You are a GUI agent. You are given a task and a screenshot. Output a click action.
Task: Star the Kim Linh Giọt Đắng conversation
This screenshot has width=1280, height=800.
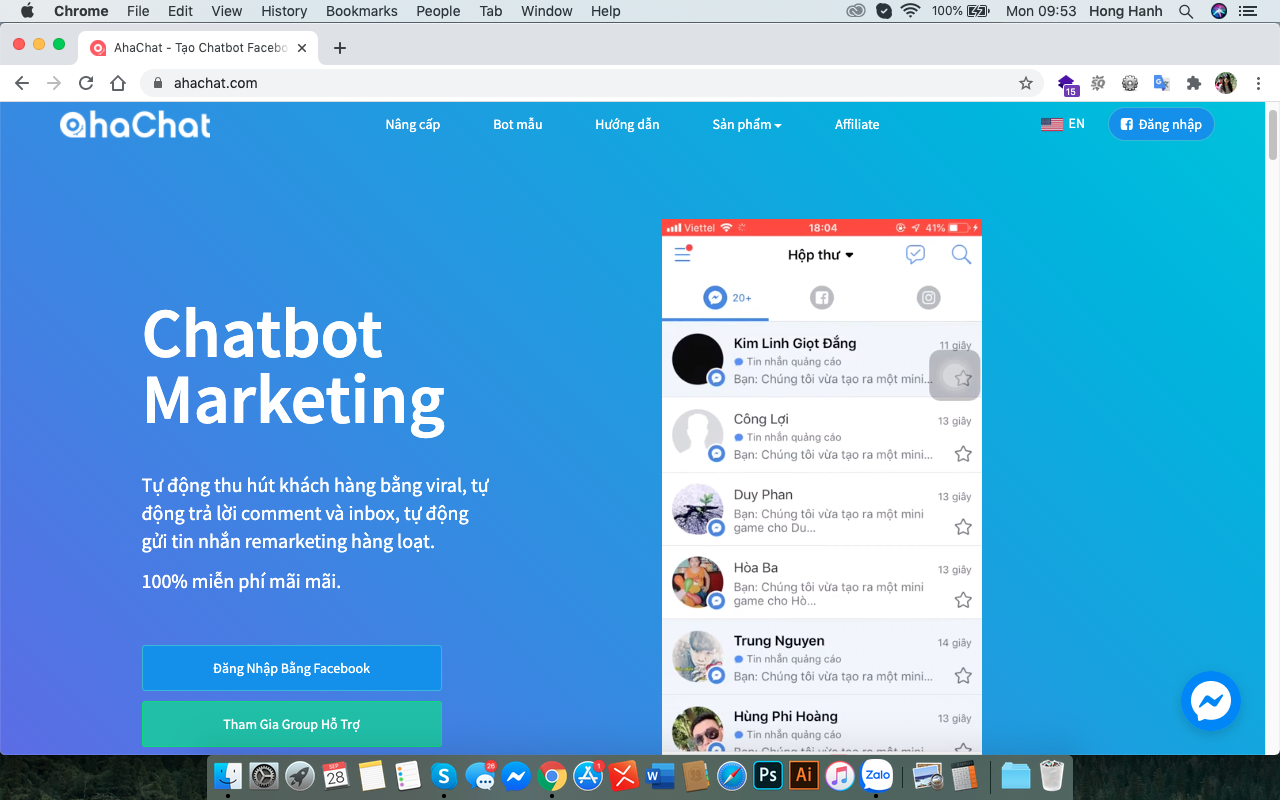[x=963, y=378]
